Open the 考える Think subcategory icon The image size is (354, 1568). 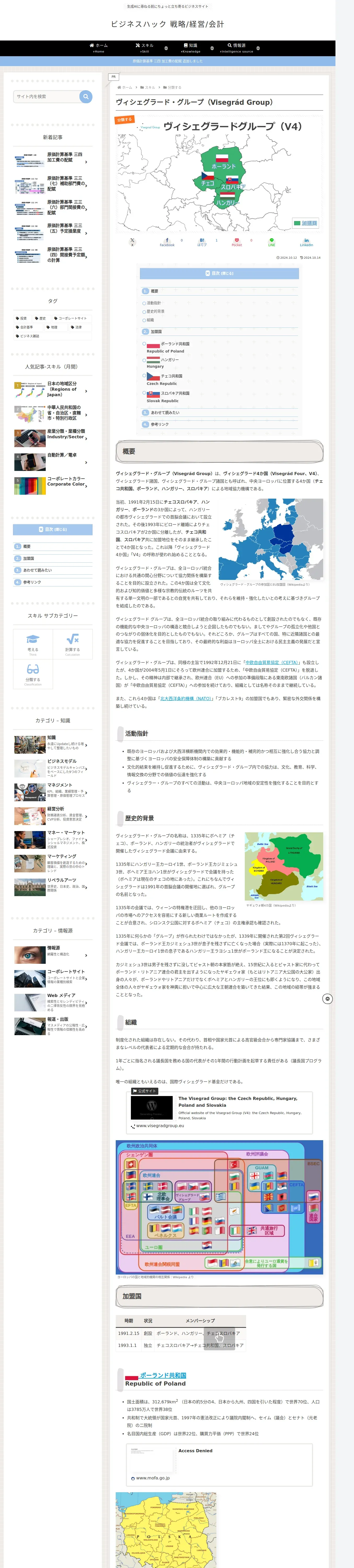[x=33, y=644]
